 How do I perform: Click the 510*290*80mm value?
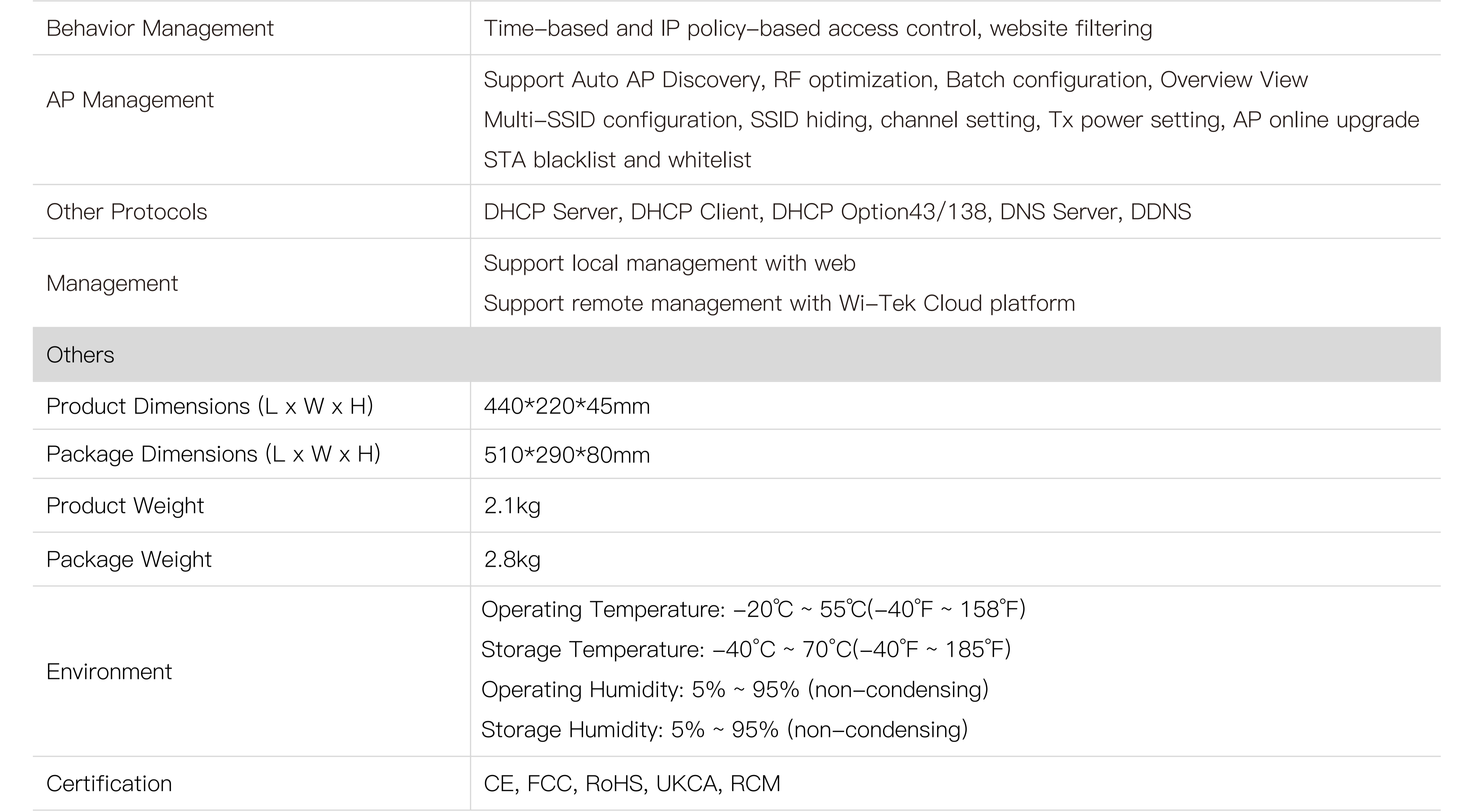pyautogui.click(x=566, y=455)
